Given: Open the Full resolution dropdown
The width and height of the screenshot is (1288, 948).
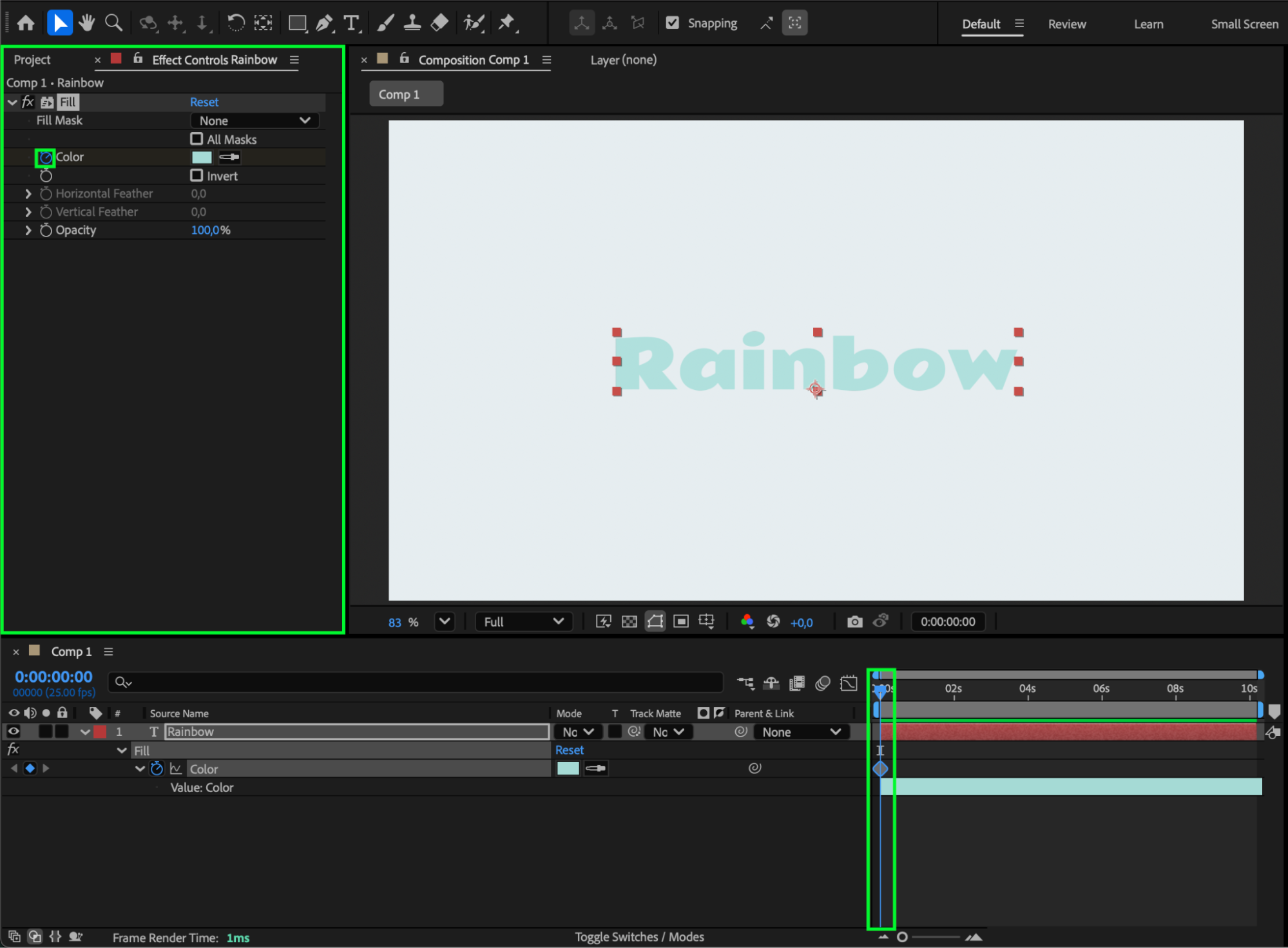Looking at the screenshot, I should click(x=523, y=621).
